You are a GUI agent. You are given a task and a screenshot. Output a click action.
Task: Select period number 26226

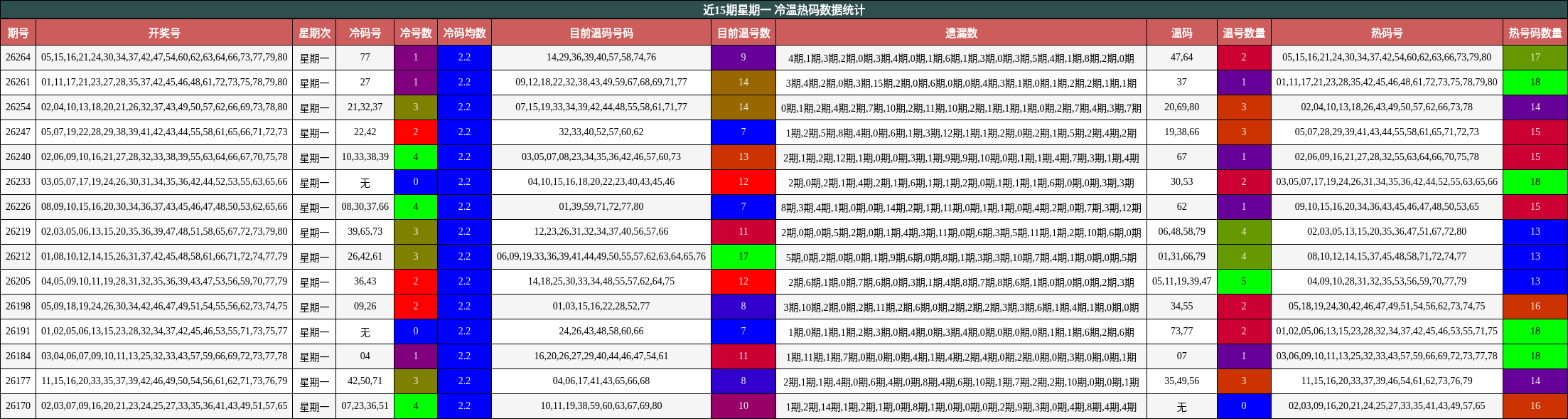pyautogui.click(x=18, y=207)
